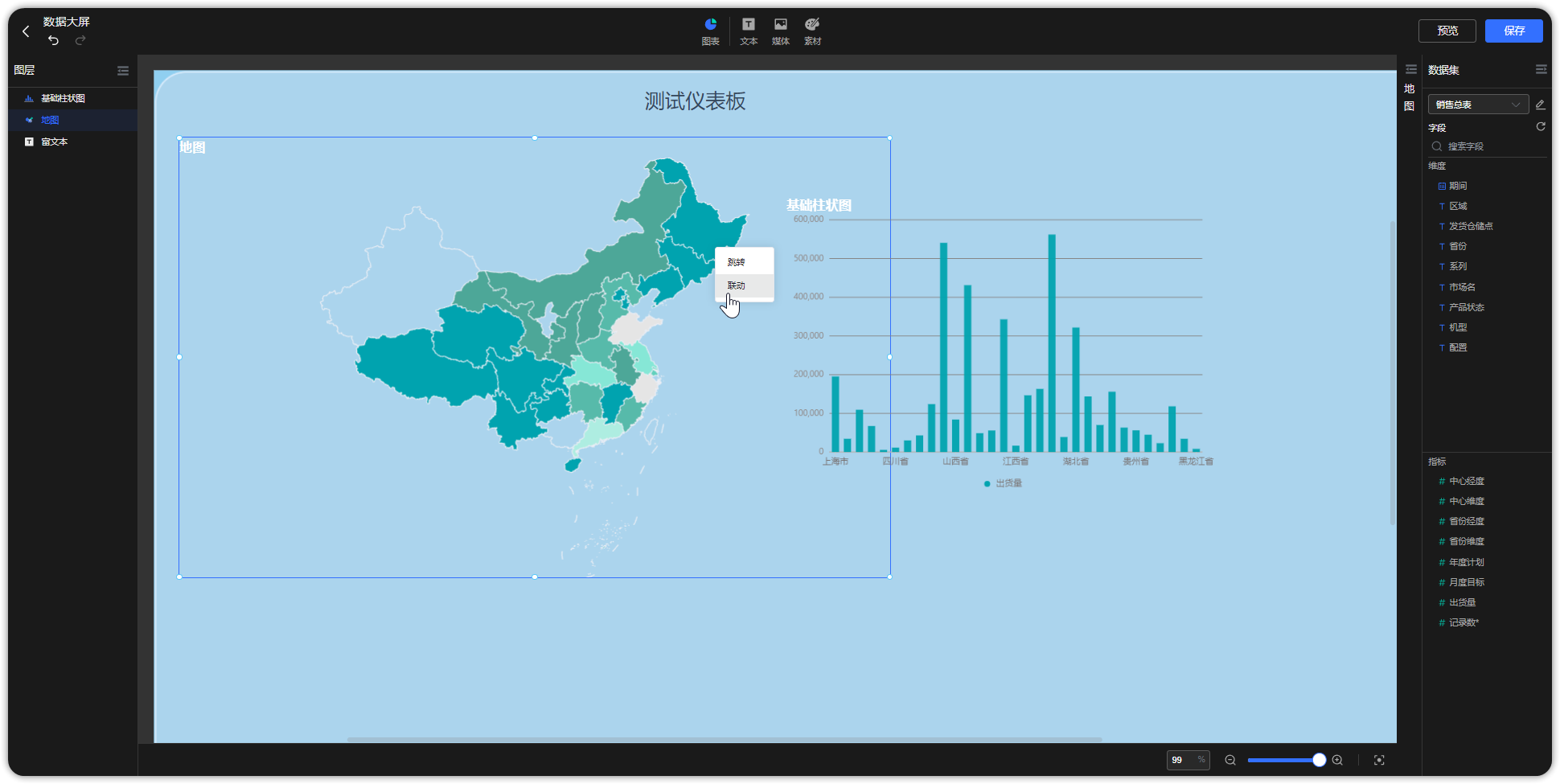Viewport: 1560px width, 784px height.
Task: Open the 图层 panel hamburger menu
Action: (123, 71)
